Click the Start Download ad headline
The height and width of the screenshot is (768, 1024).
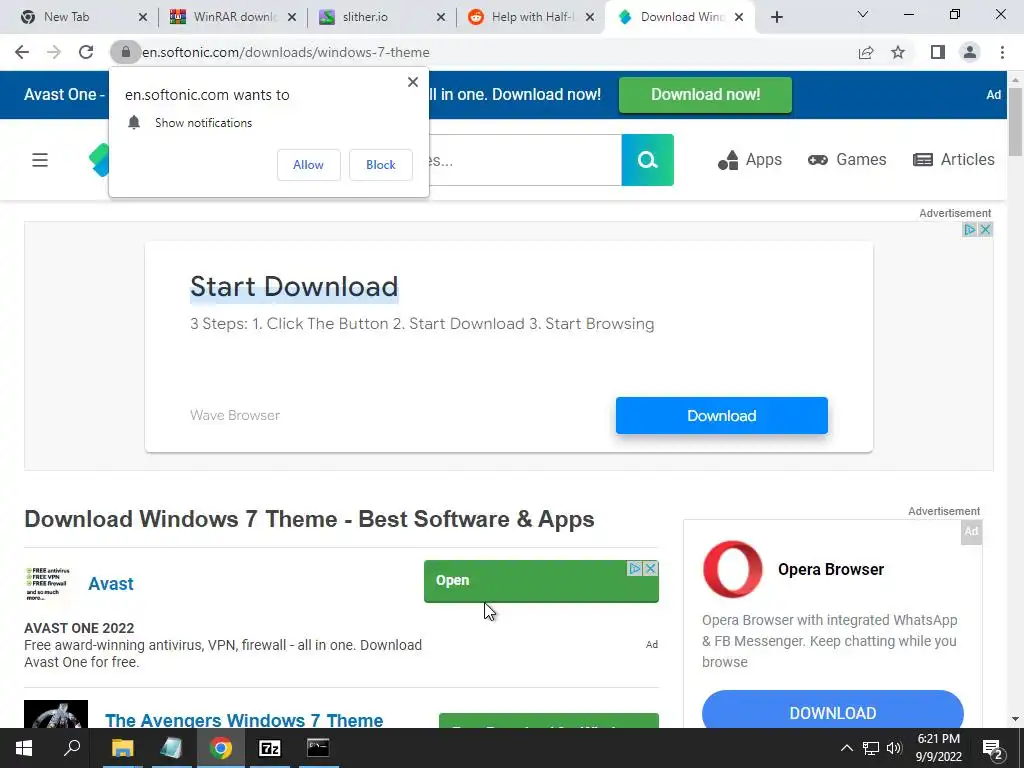pyautogui.click(x=294, y=287)
